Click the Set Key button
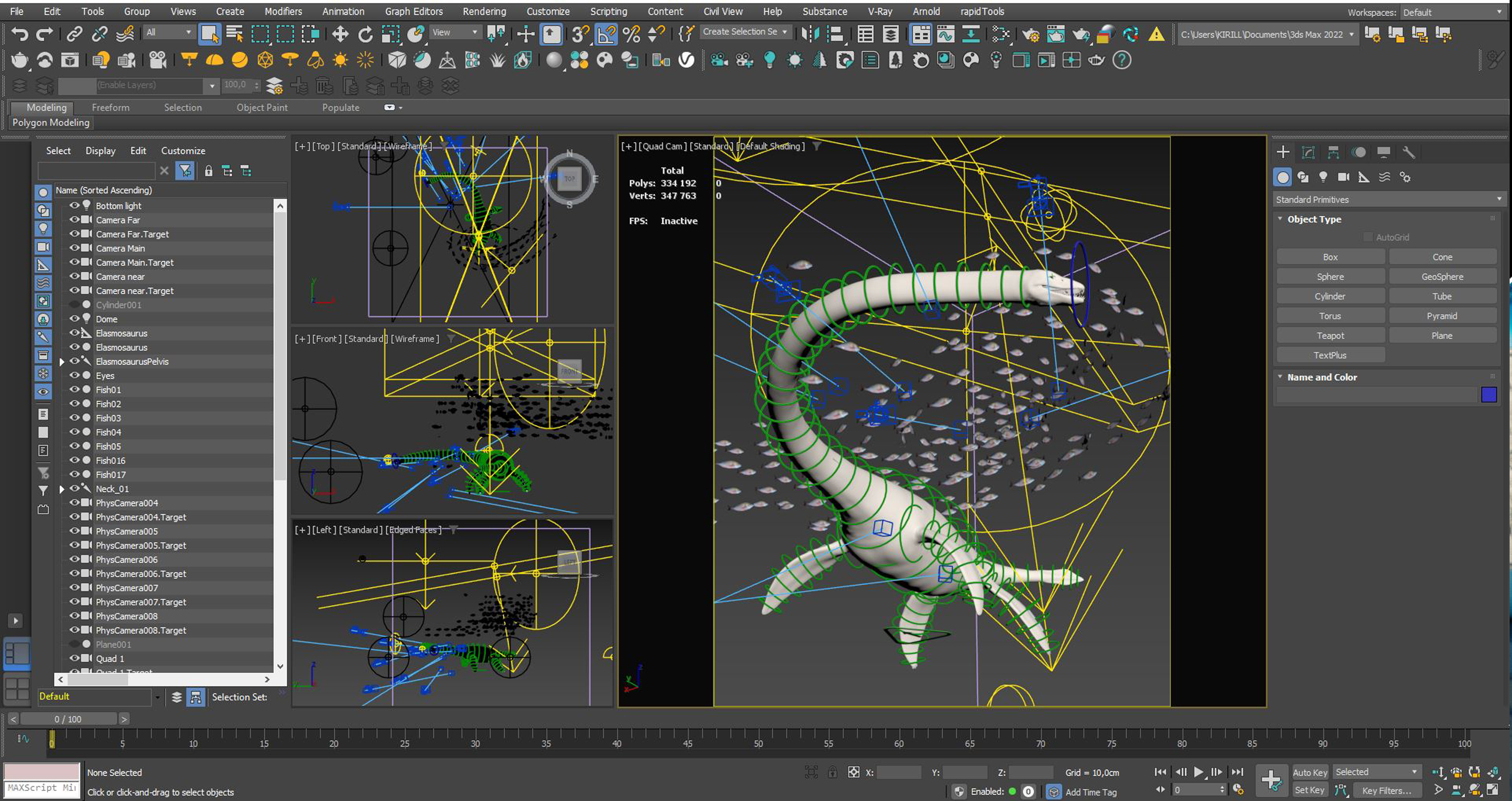This screenshot has height=801, width=1512. click(1310, 790)
